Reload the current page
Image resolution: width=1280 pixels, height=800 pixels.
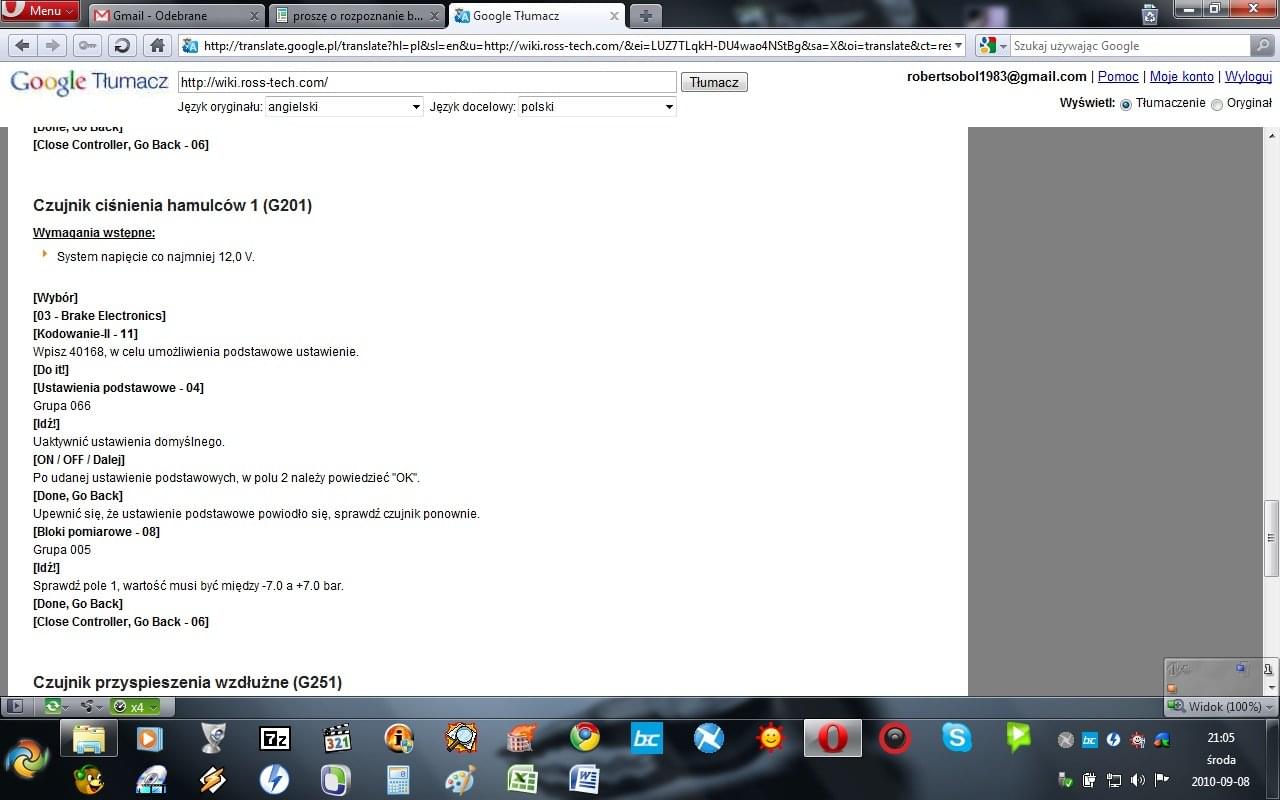coord(121,45)
